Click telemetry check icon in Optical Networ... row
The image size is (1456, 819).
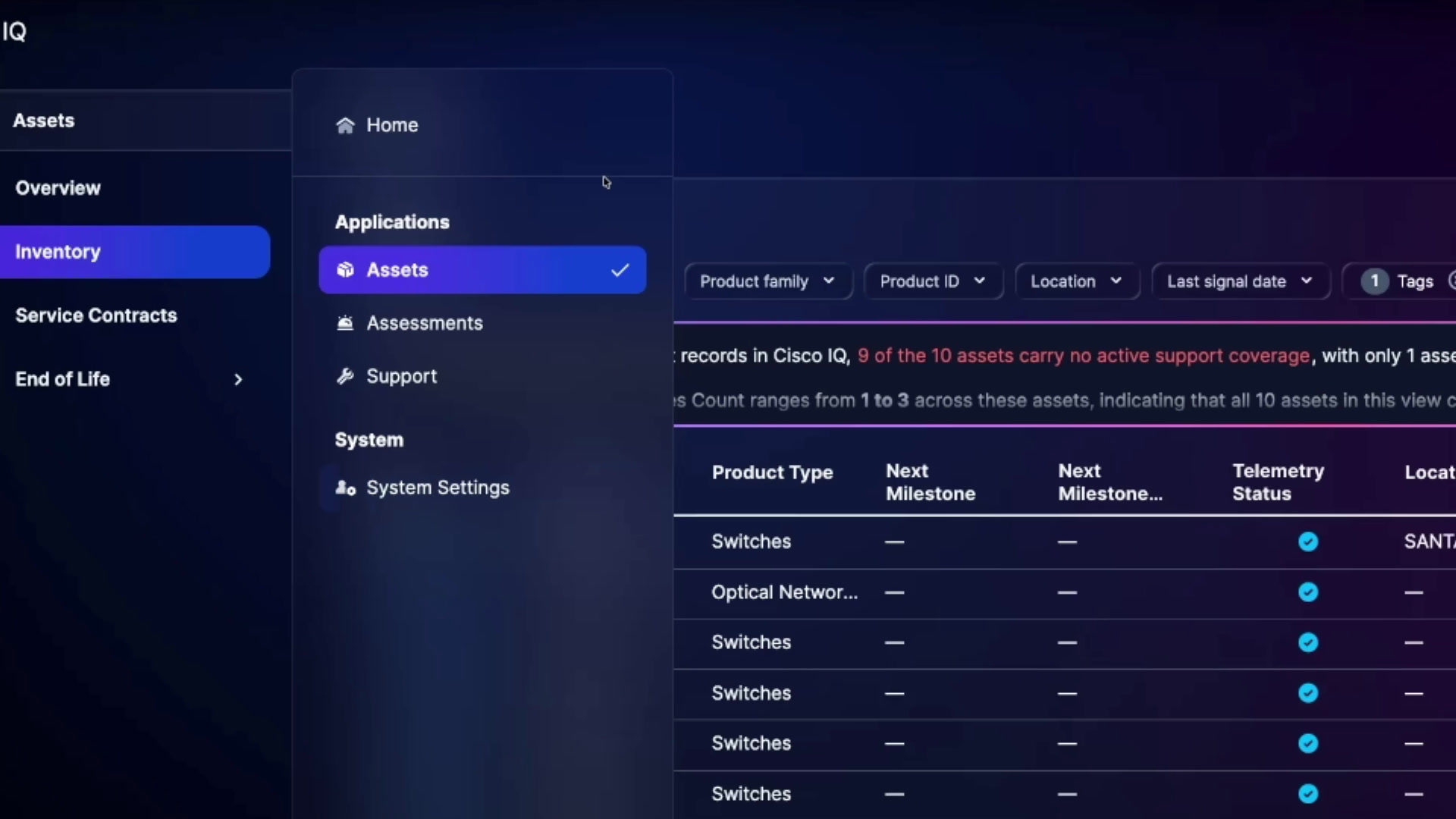coord(1308,592)
